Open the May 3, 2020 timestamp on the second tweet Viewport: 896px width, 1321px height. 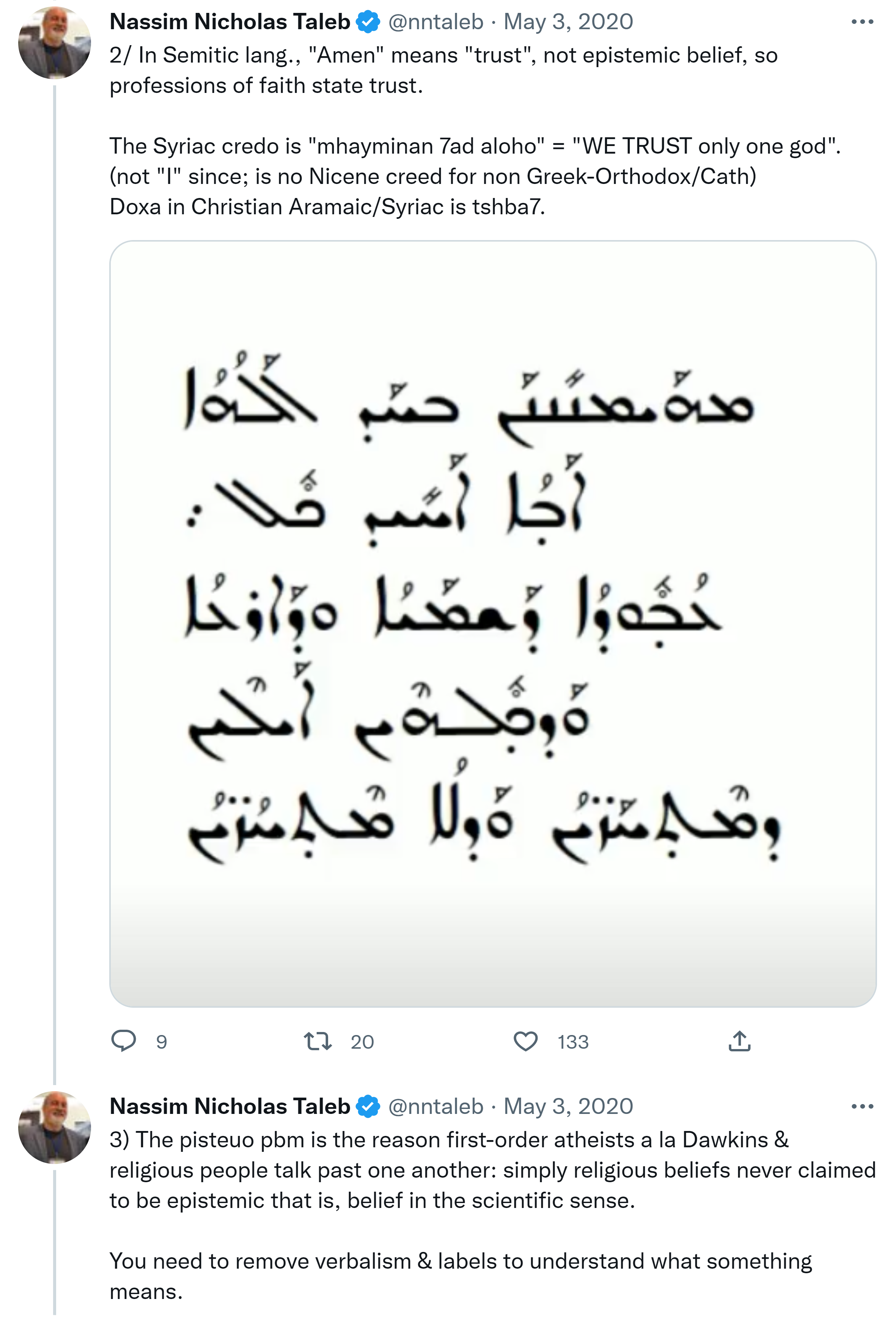(x=568, y=1106)
